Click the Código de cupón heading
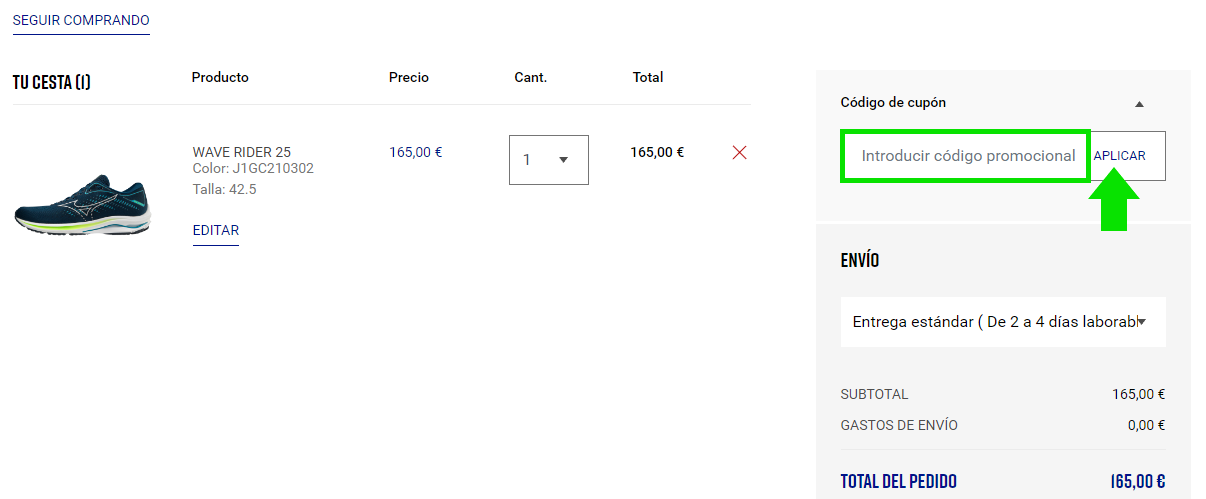Screen dimensions: 1206x499 pyautogui.click(x=893, y=102)
